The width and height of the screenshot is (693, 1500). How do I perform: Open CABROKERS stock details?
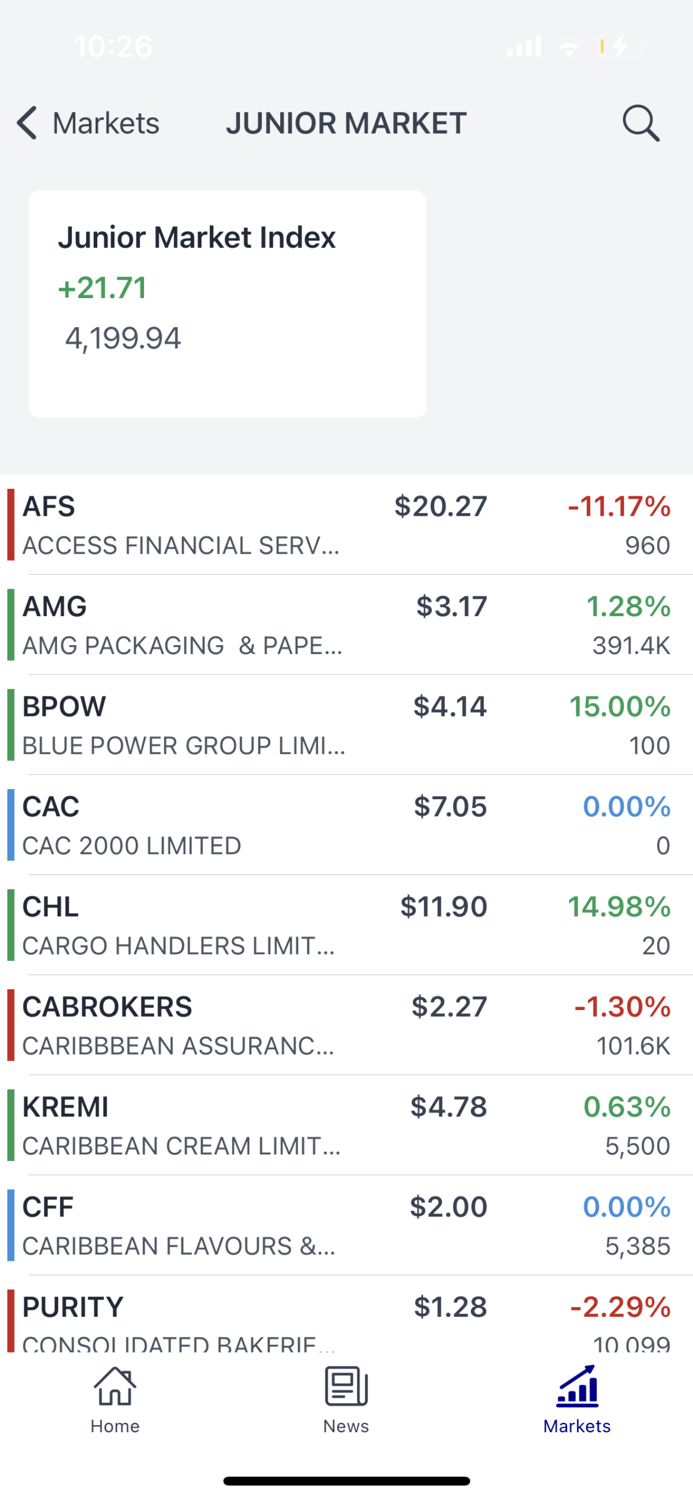(346, 1024)
